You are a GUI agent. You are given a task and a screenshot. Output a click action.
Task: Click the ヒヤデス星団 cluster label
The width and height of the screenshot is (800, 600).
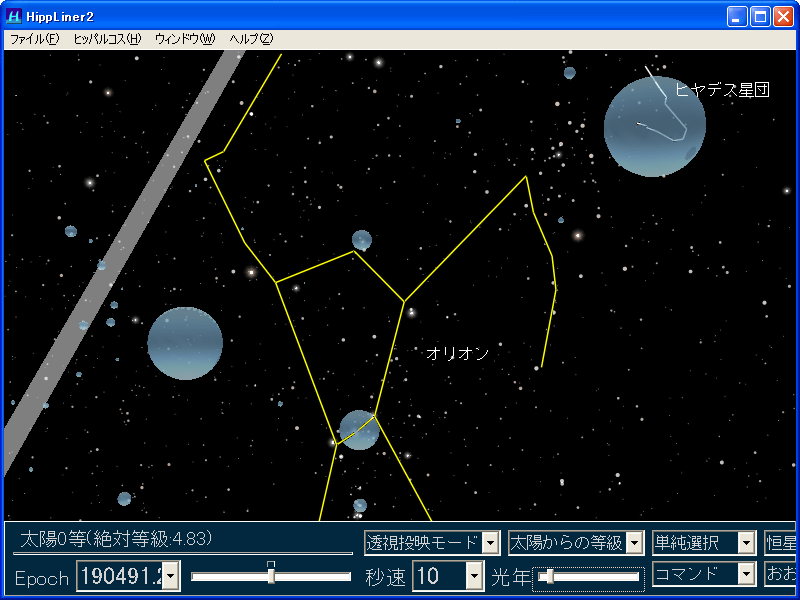[x=722, y=90]
